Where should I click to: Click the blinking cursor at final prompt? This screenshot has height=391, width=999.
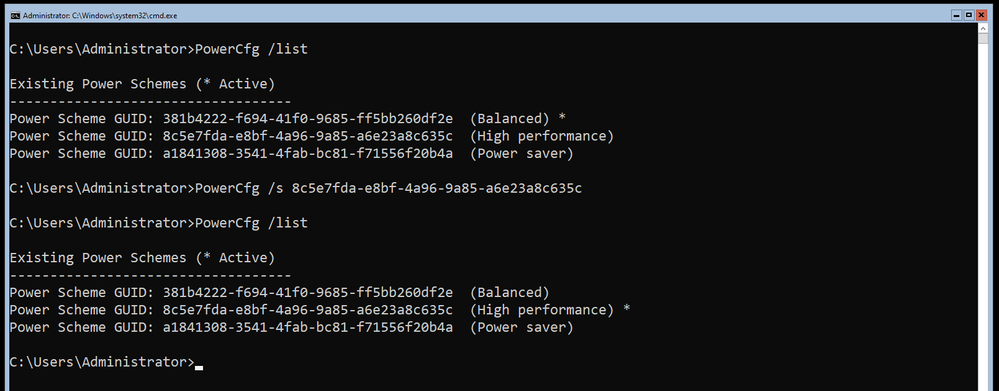pyautogui.click(x=199, y=367)
